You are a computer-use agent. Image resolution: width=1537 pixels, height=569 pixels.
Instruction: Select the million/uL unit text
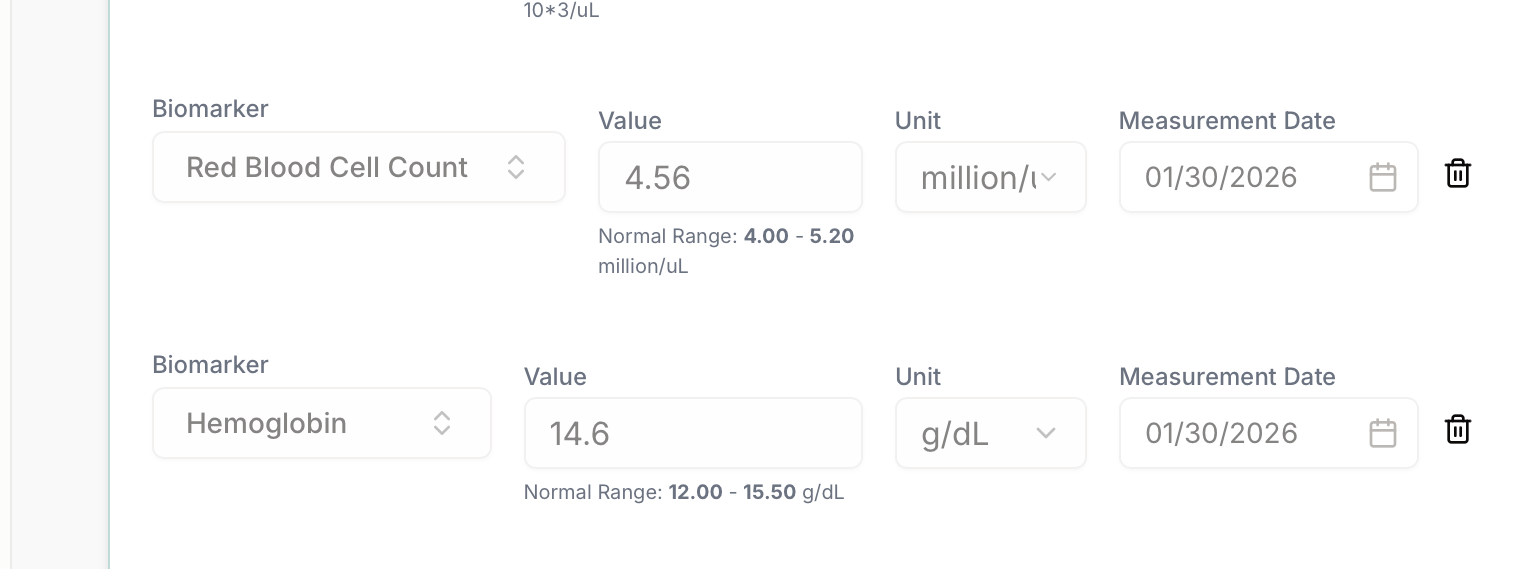[x=977, y=178]
